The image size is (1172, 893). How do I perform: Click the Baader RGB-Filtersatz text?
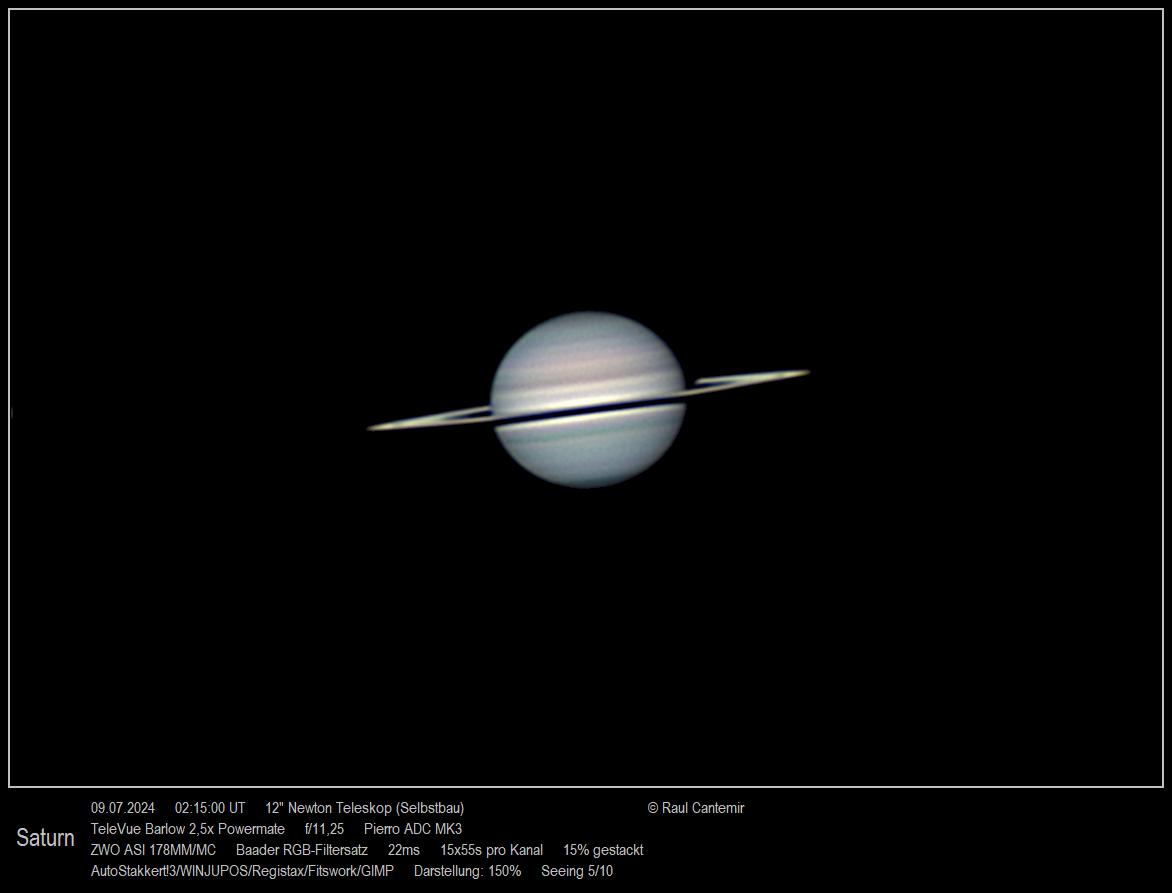302,850
